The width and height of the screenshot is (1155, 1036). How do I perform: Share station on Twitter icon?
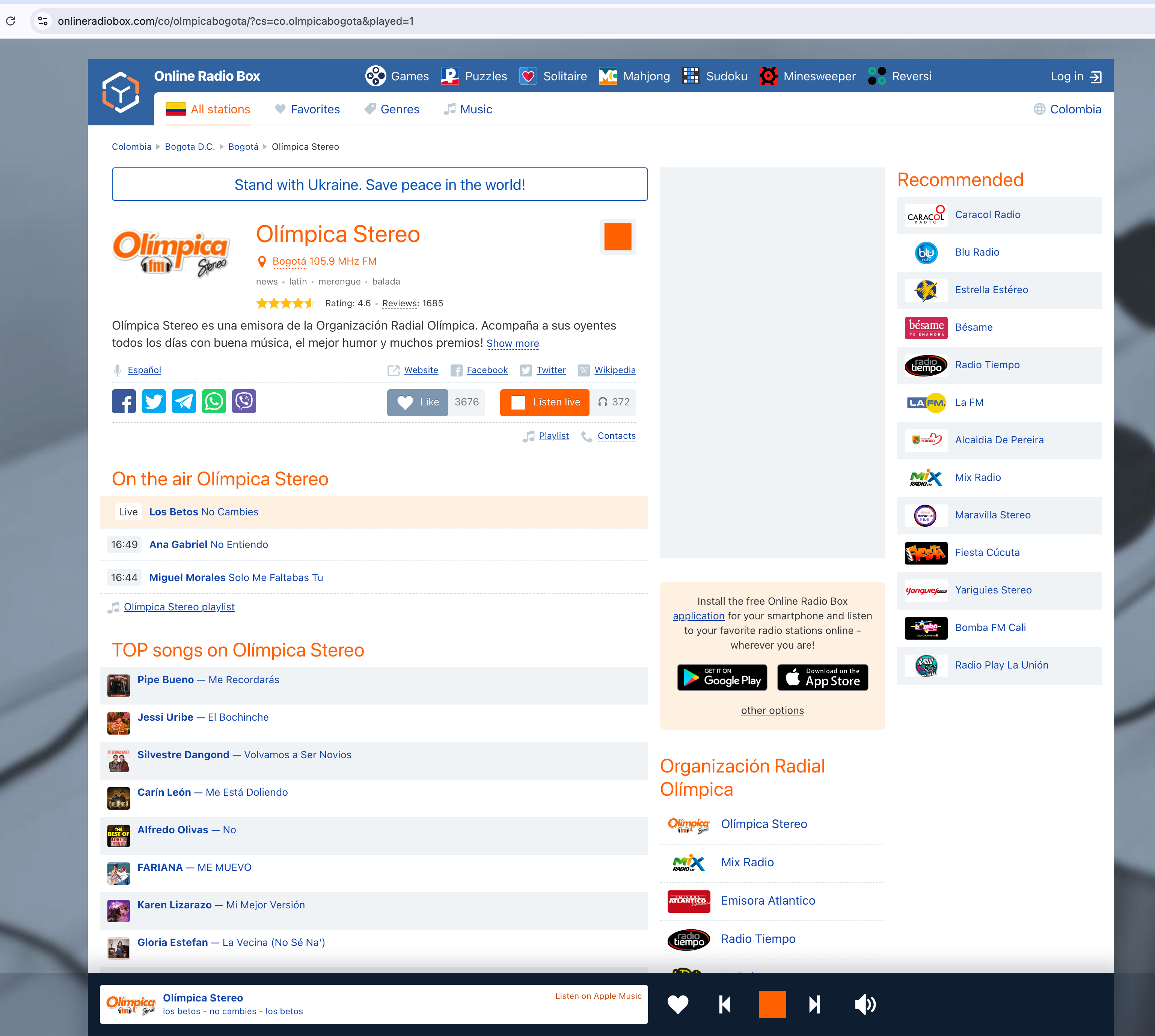click(x=154, y=402)
